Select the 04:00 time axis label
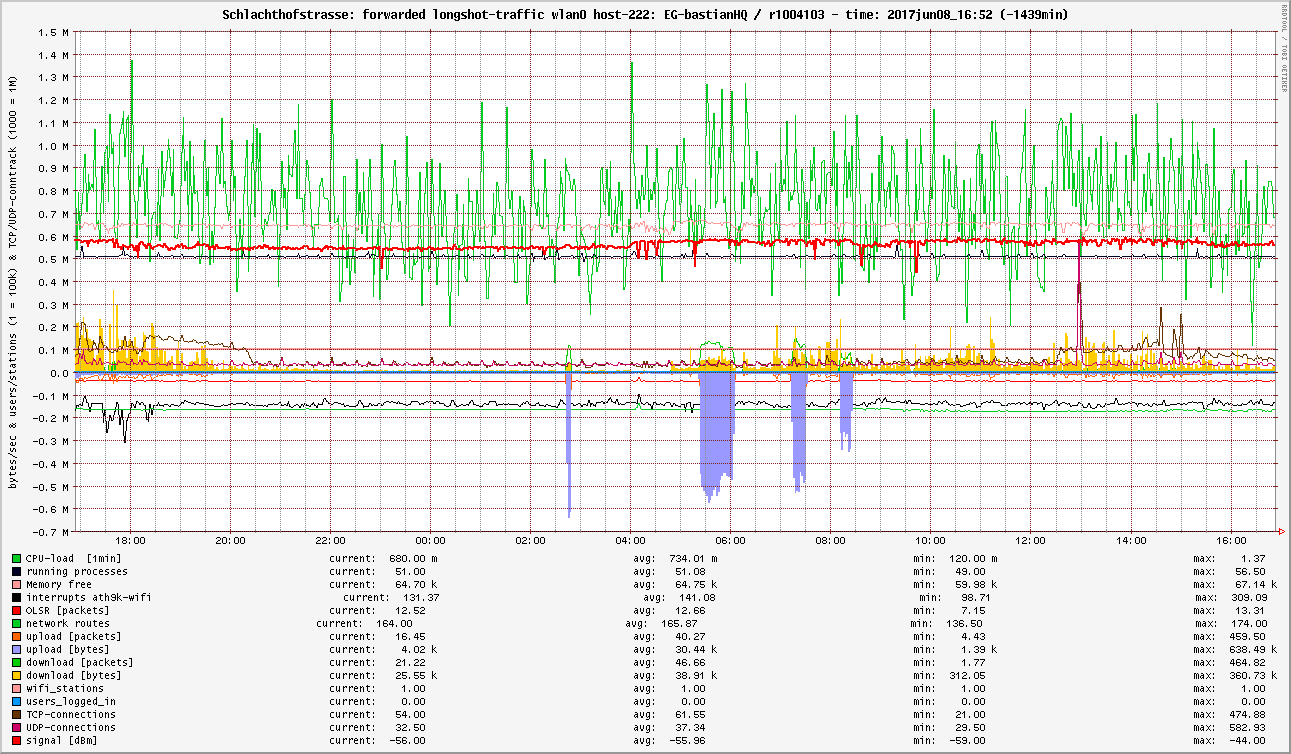 pyautogui.click(x=631, y=541)
